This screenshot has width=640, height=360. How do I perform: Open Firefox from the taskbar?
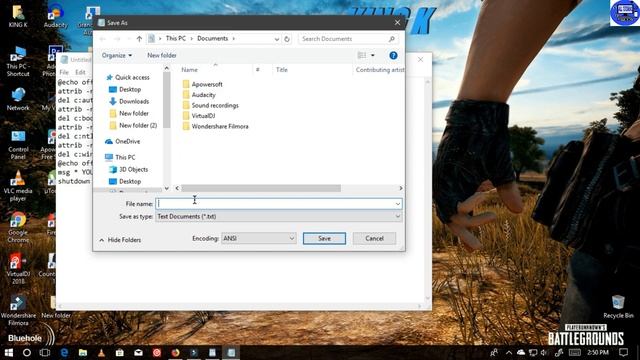coord(176,352)
